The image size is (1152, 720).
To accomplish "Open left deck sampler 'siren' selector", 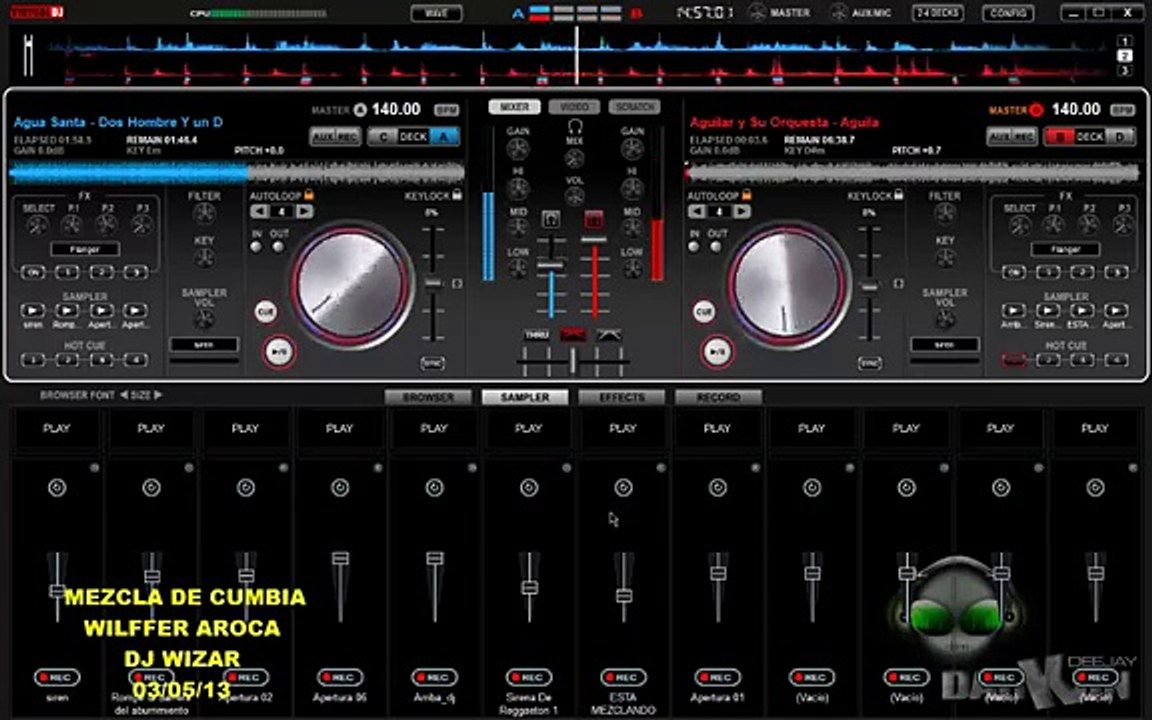I will (x=204, y=345).
